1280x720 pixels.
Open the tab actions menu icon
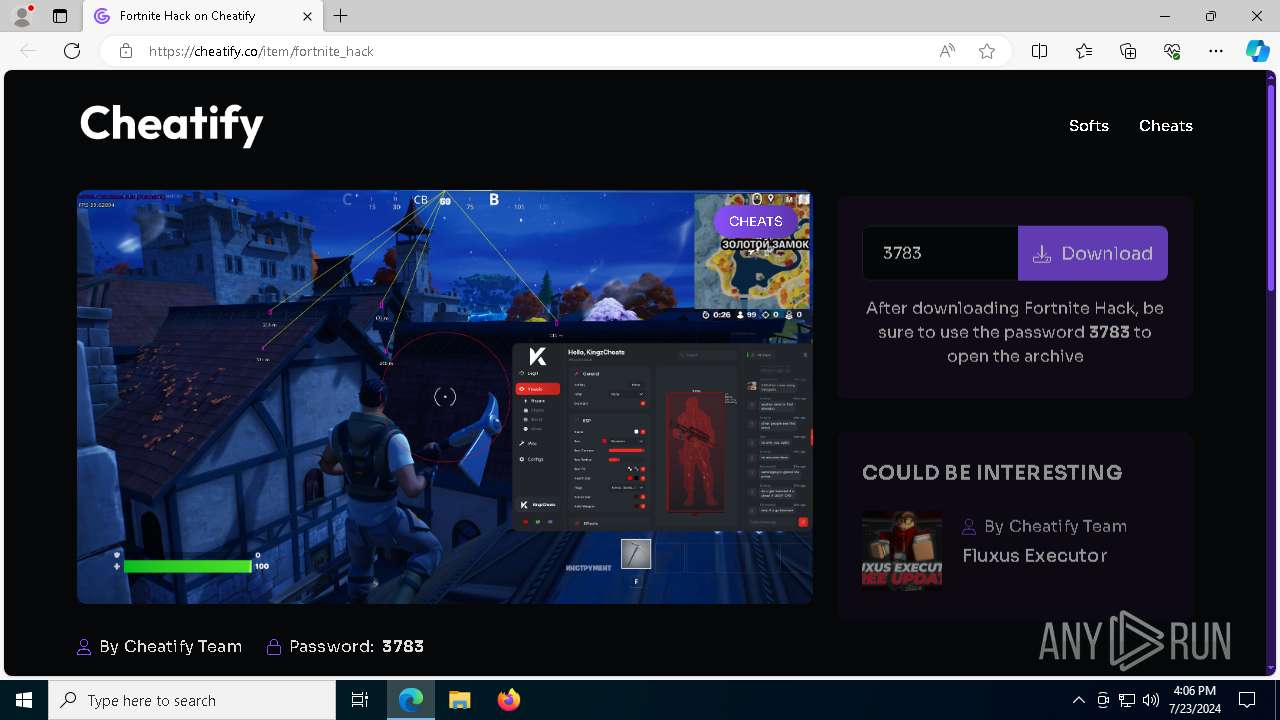click(60, 16)
